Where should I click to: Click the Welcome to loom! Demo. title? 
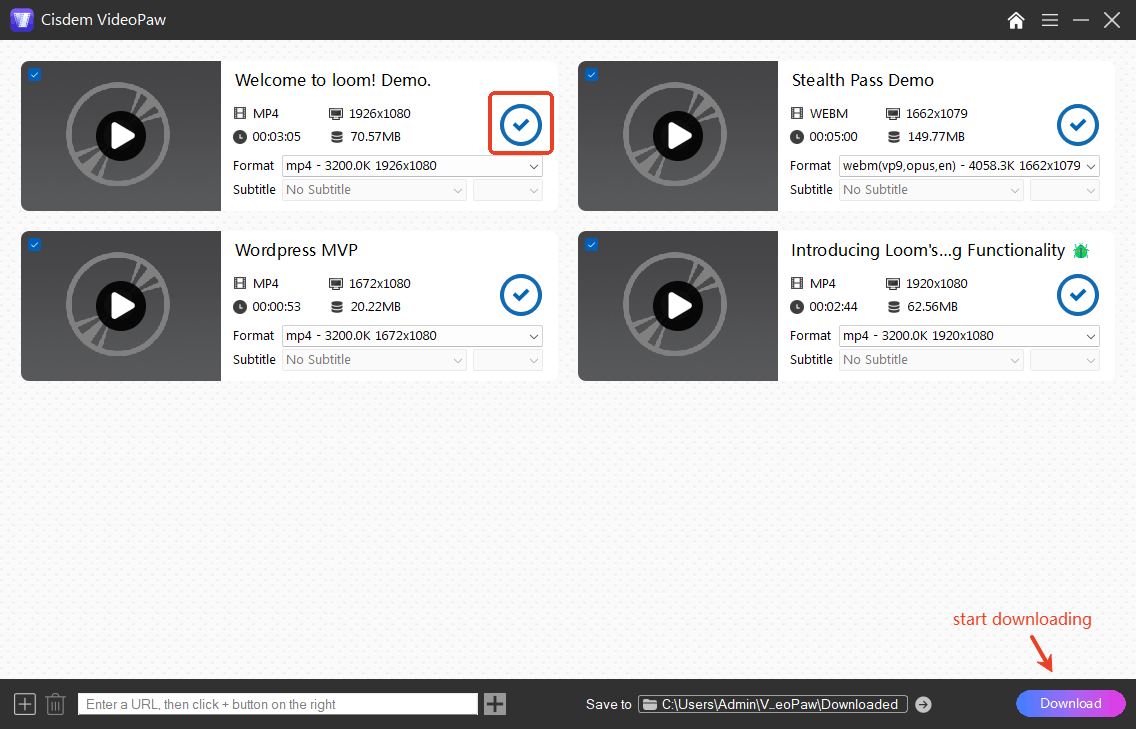click(333, 80)
